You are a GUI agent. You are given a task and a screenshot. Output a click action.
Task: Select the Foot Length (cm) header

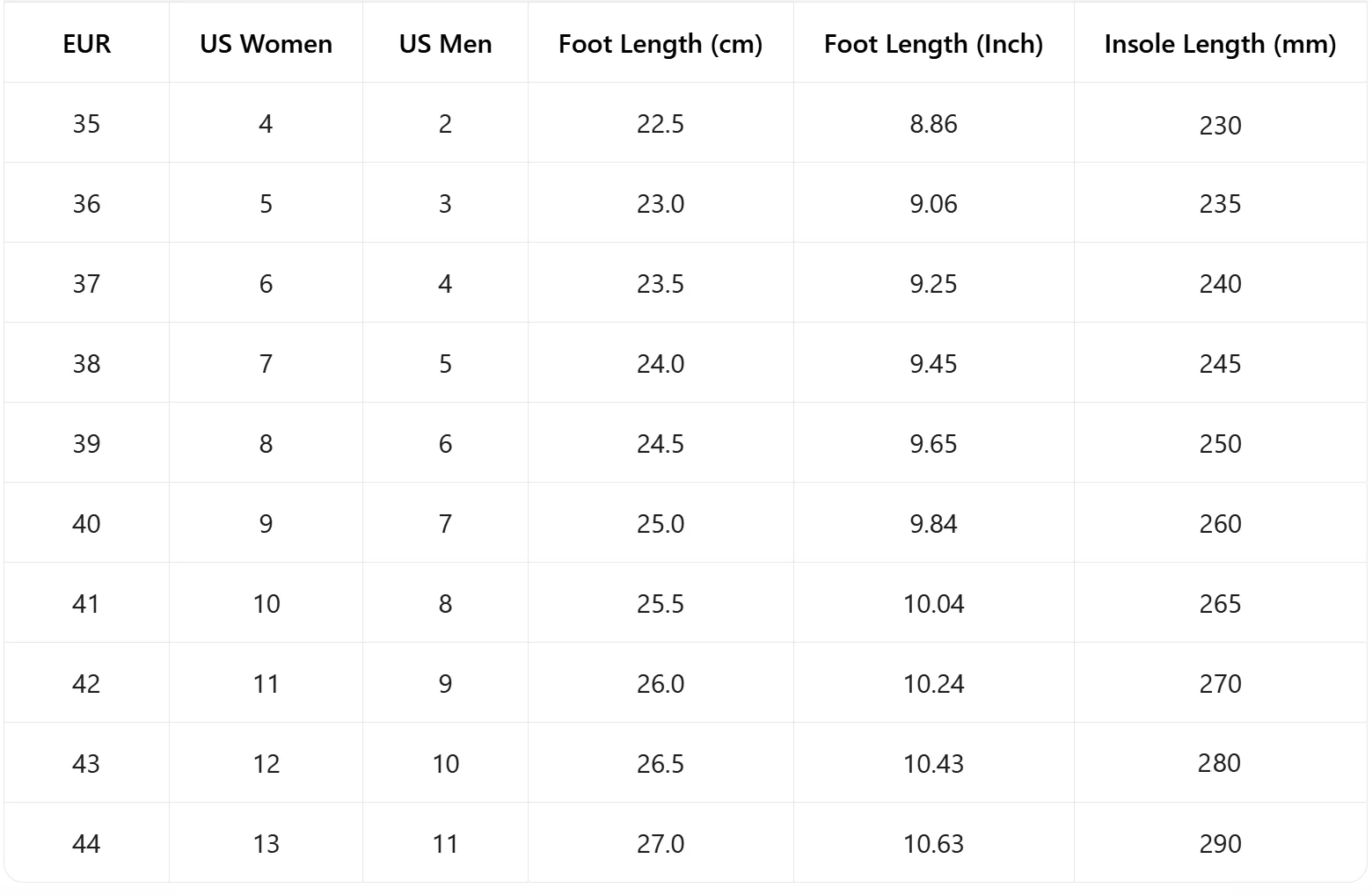coord(660,44)
